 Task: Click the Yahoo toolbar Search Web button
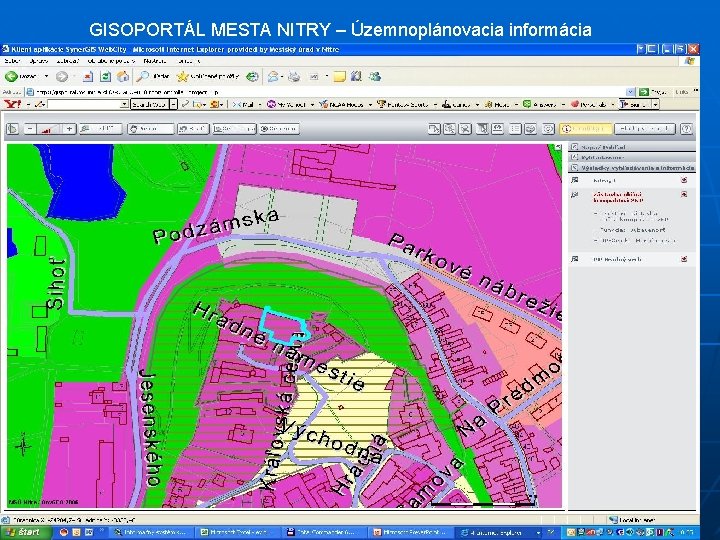coord(150,105)
